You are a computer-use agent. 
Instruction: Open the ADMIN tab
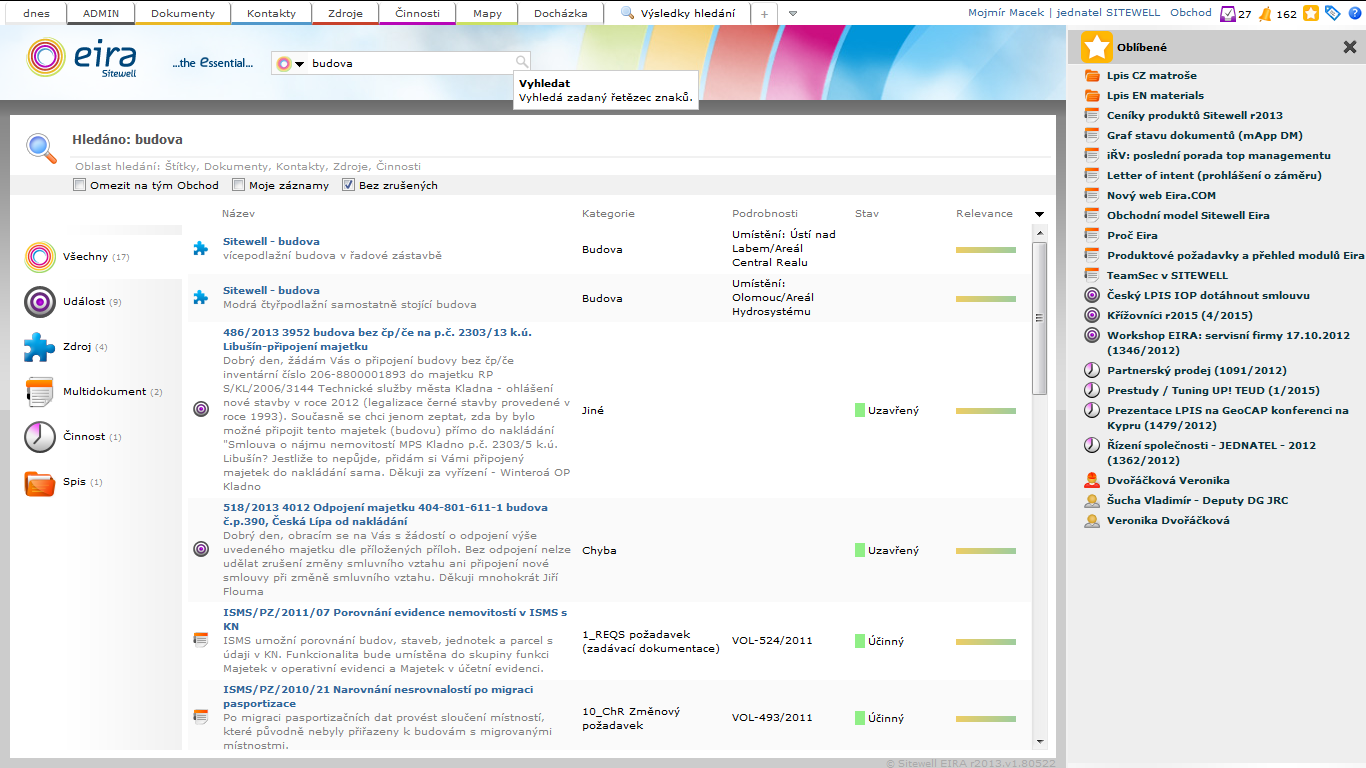[100, 14]
